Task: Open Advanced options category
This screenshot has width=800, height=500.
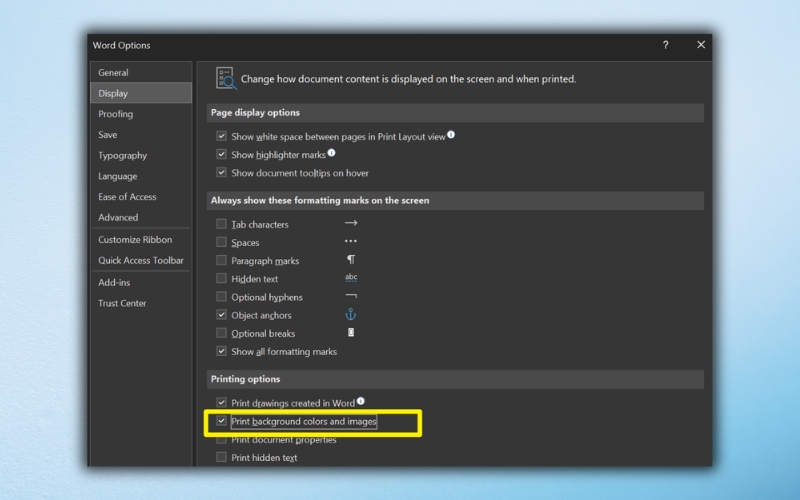Action: click(x=141, y=217)
